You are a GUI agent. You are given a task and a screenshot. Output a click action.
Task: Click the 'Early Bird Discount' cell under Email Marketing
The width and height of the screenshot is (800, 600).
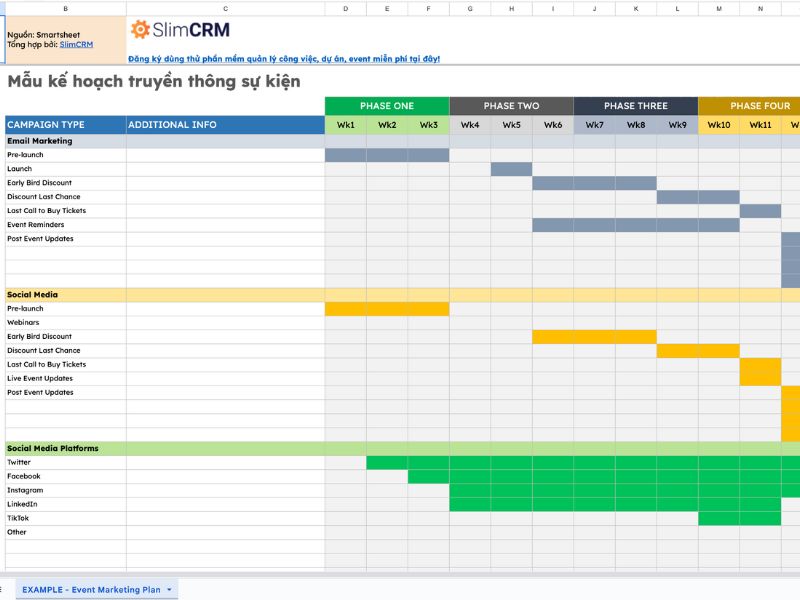(x=40, y=183)
